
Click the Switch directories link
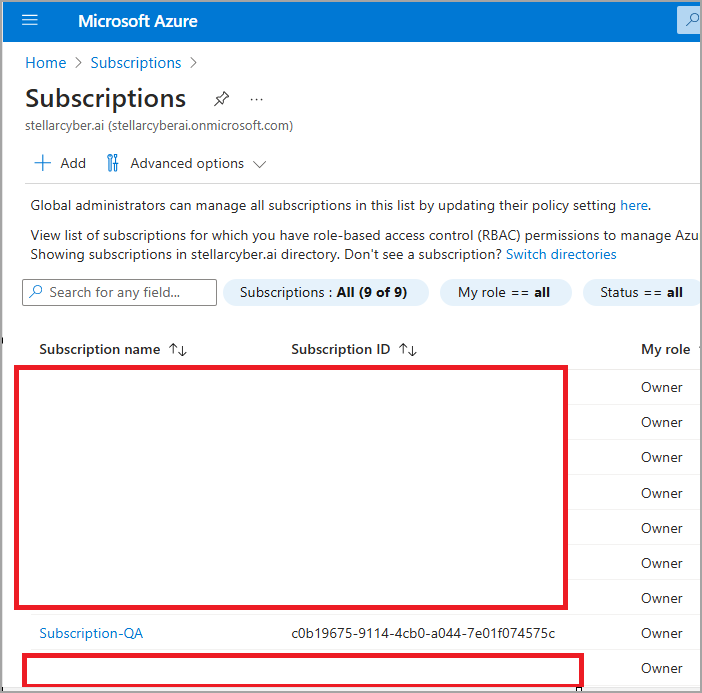tap(561, 254)
